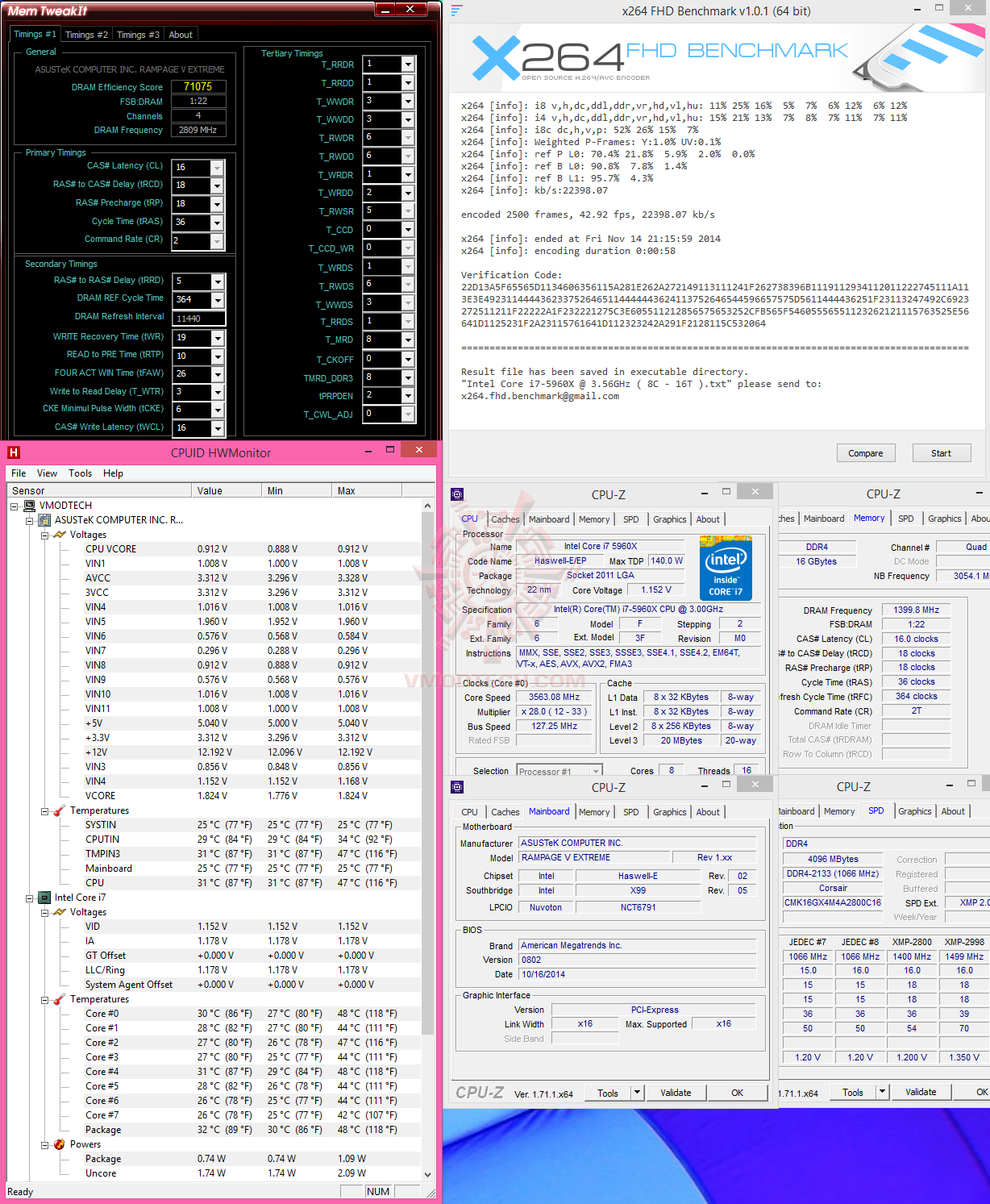Image resolution: width=990 pixels, height=1204 pixels.
Task: Select the CPU VCORE voltage row
Action: (214, 549)
